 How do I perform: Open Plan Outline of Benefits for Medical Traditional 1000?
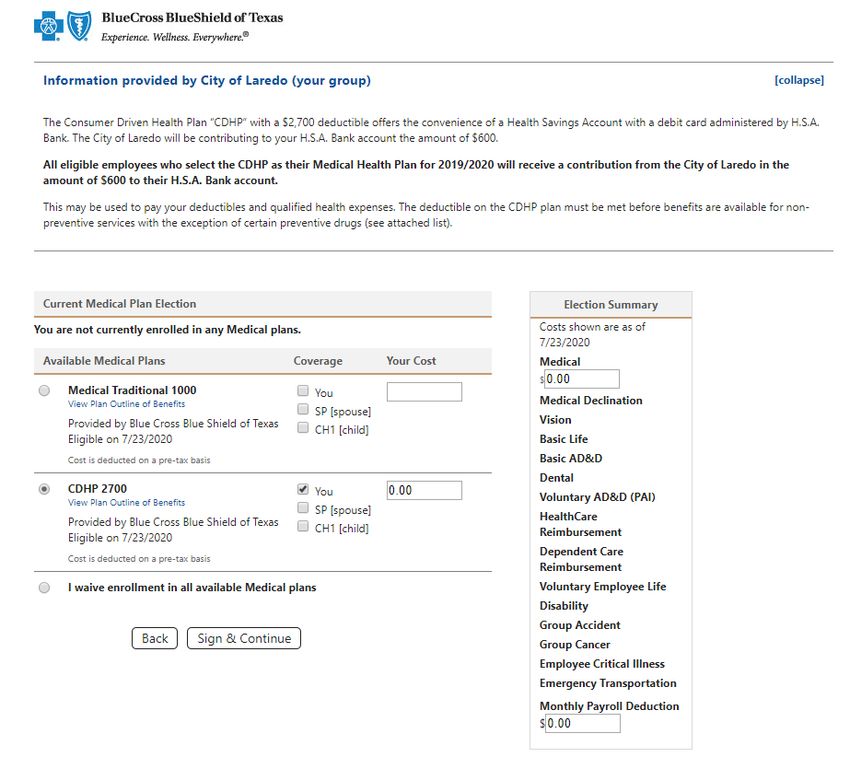coord(126,404)
